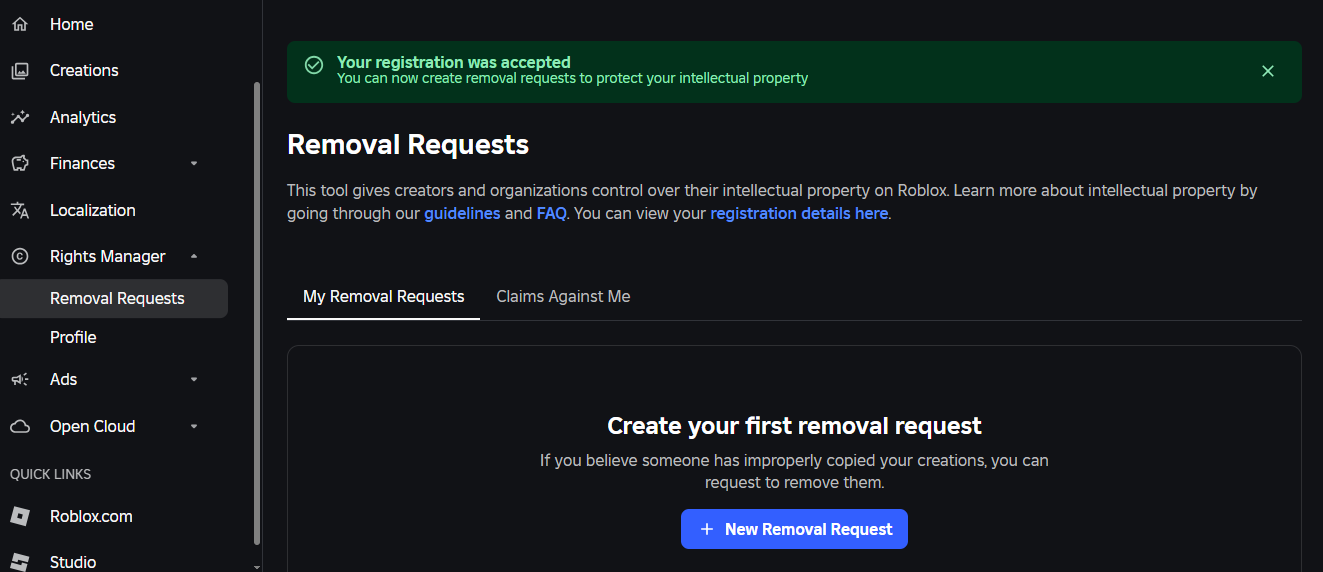Collapse the Rights Manager section arrow
This screenshot has width=1323, height=572.
point(194,257)
